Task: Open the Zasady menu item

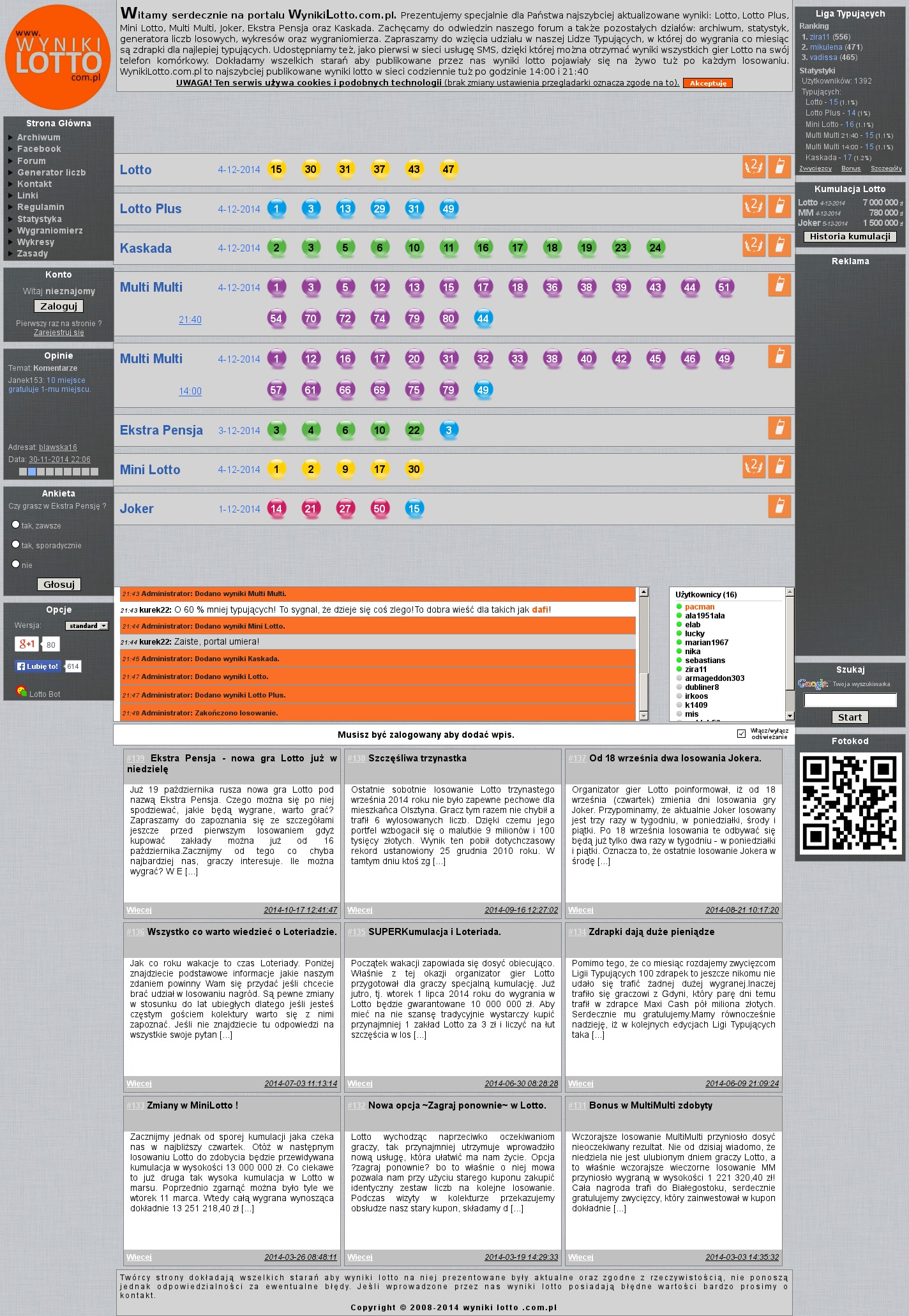Action: [x=33, y=253]
